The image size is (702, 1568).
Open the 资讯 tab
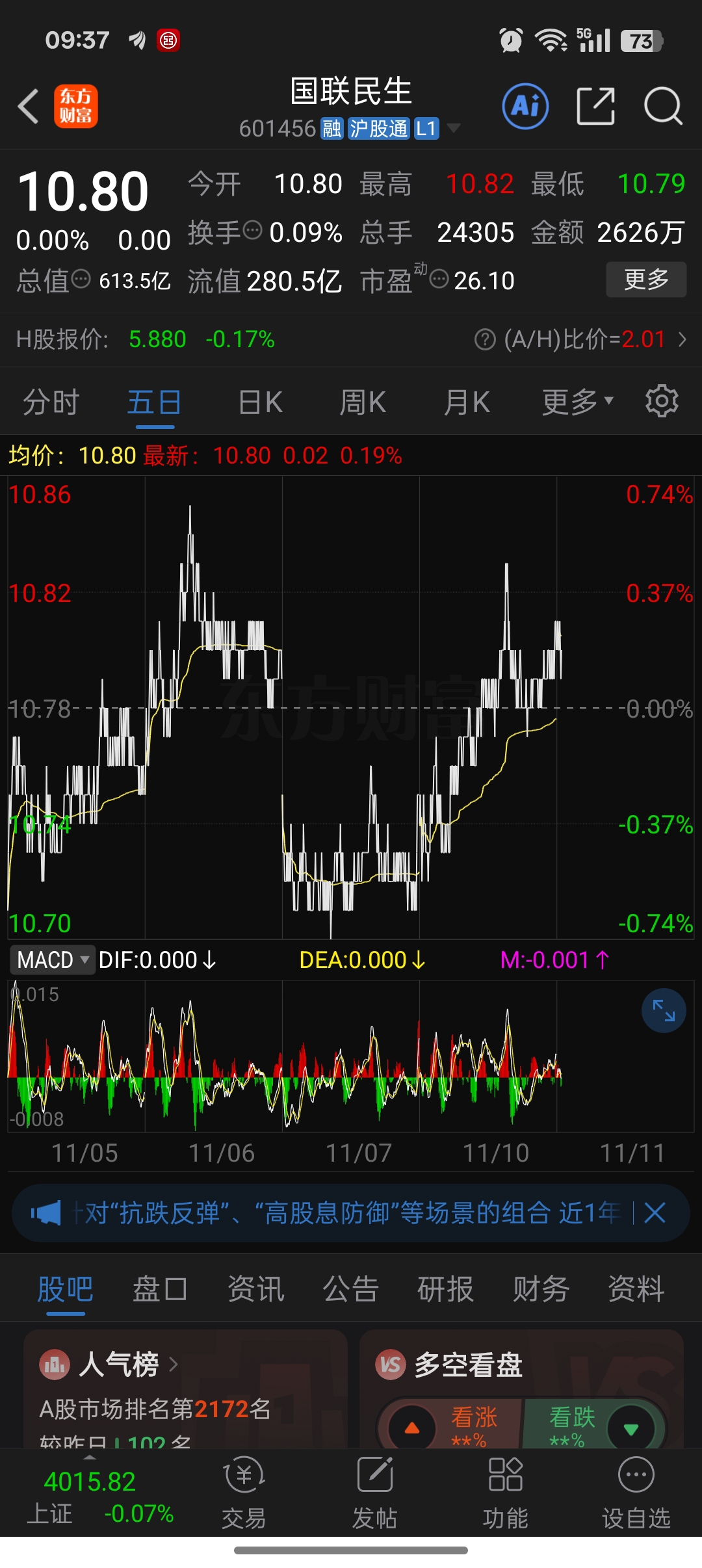pos(255,1288)
